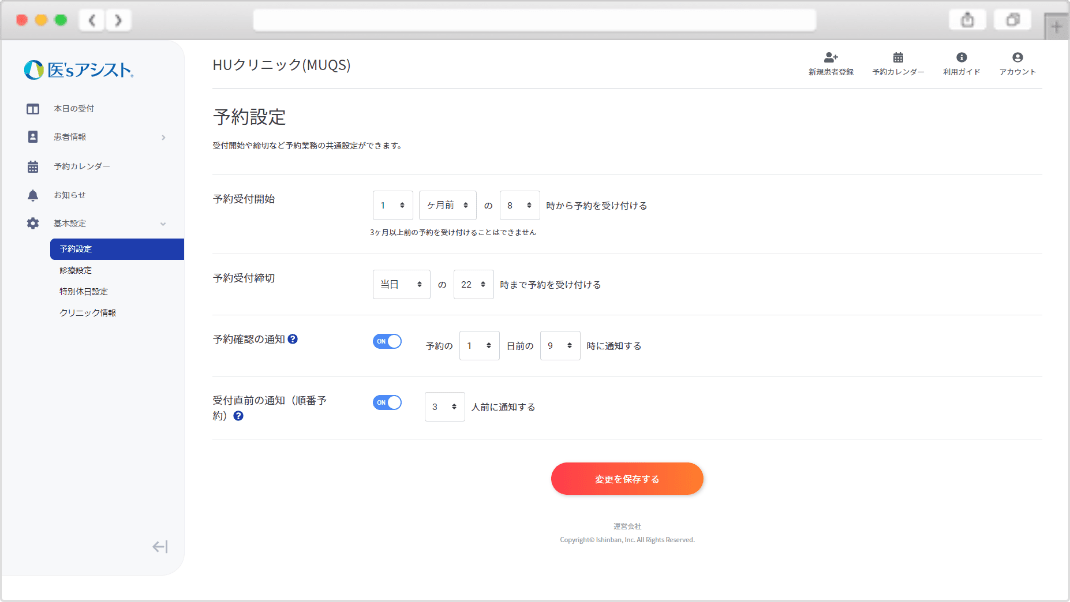Click help icon beside 予約確認の通知

point(293,339)
